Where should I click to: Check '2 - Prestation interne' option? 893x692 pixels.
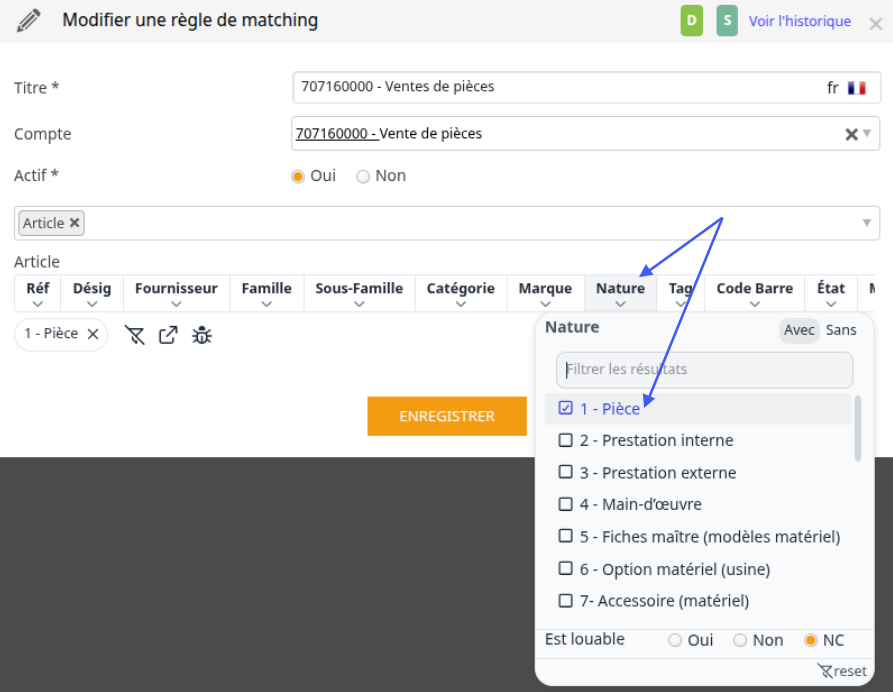point(565,440)
